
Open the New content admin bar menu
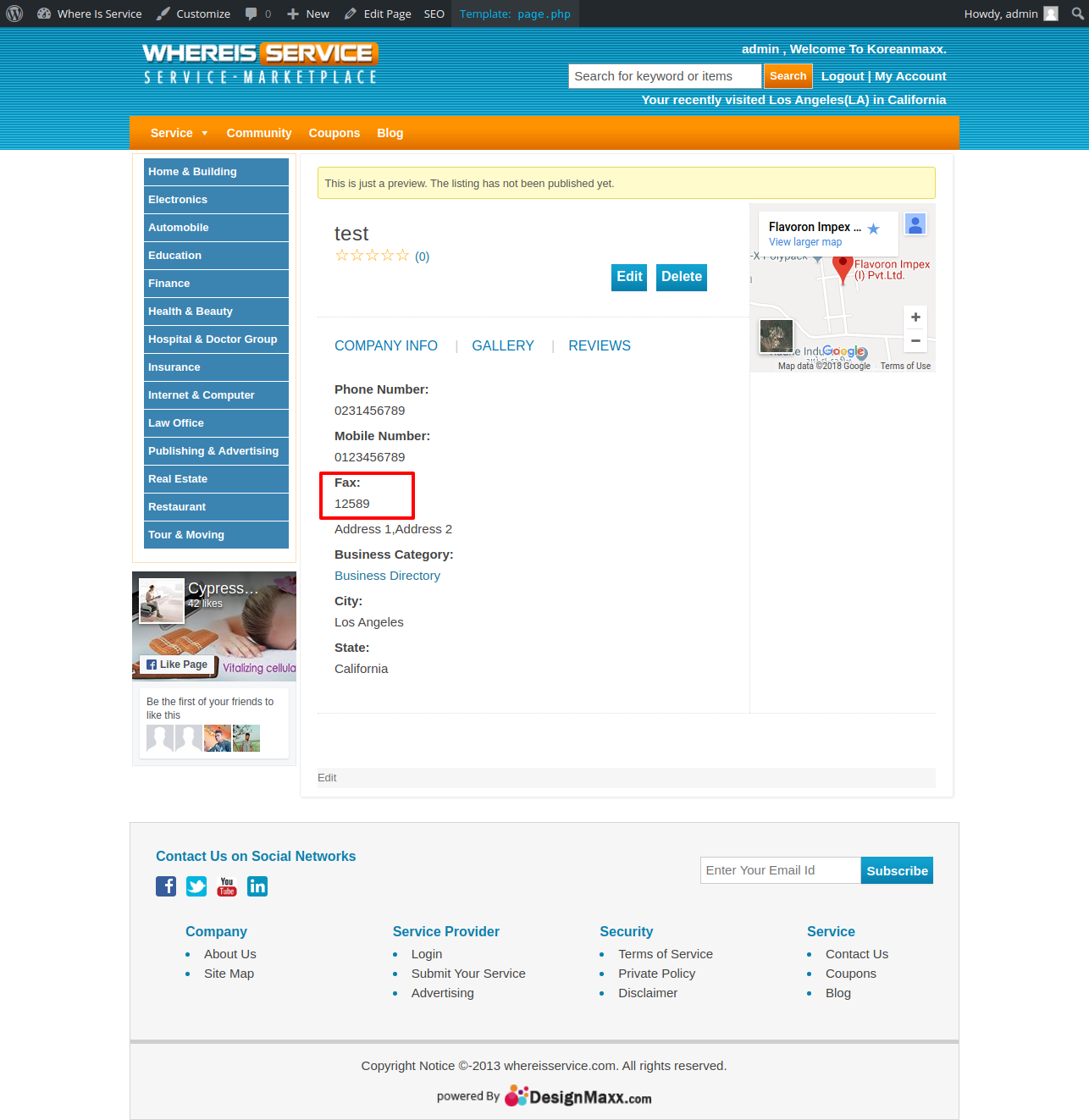[x=308, y=14]
